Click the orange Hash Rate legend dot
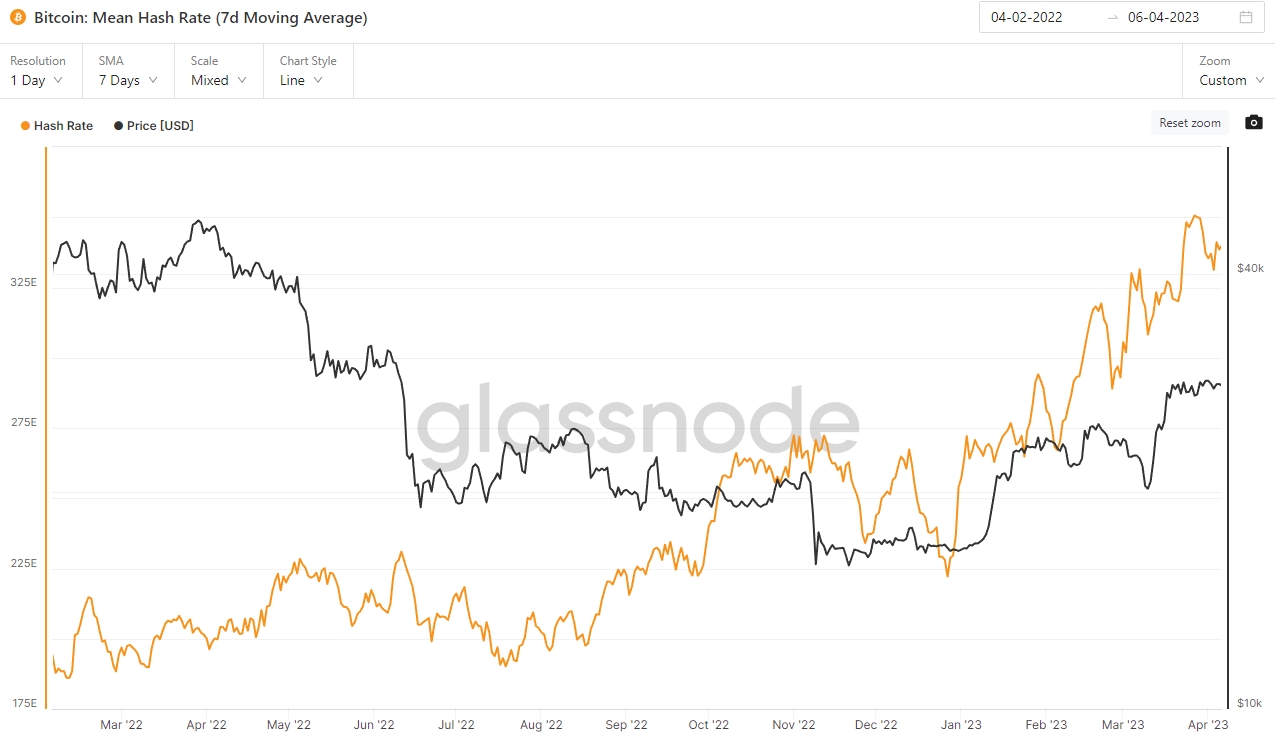Screen dimensions: 1275x743 [25, 126]
